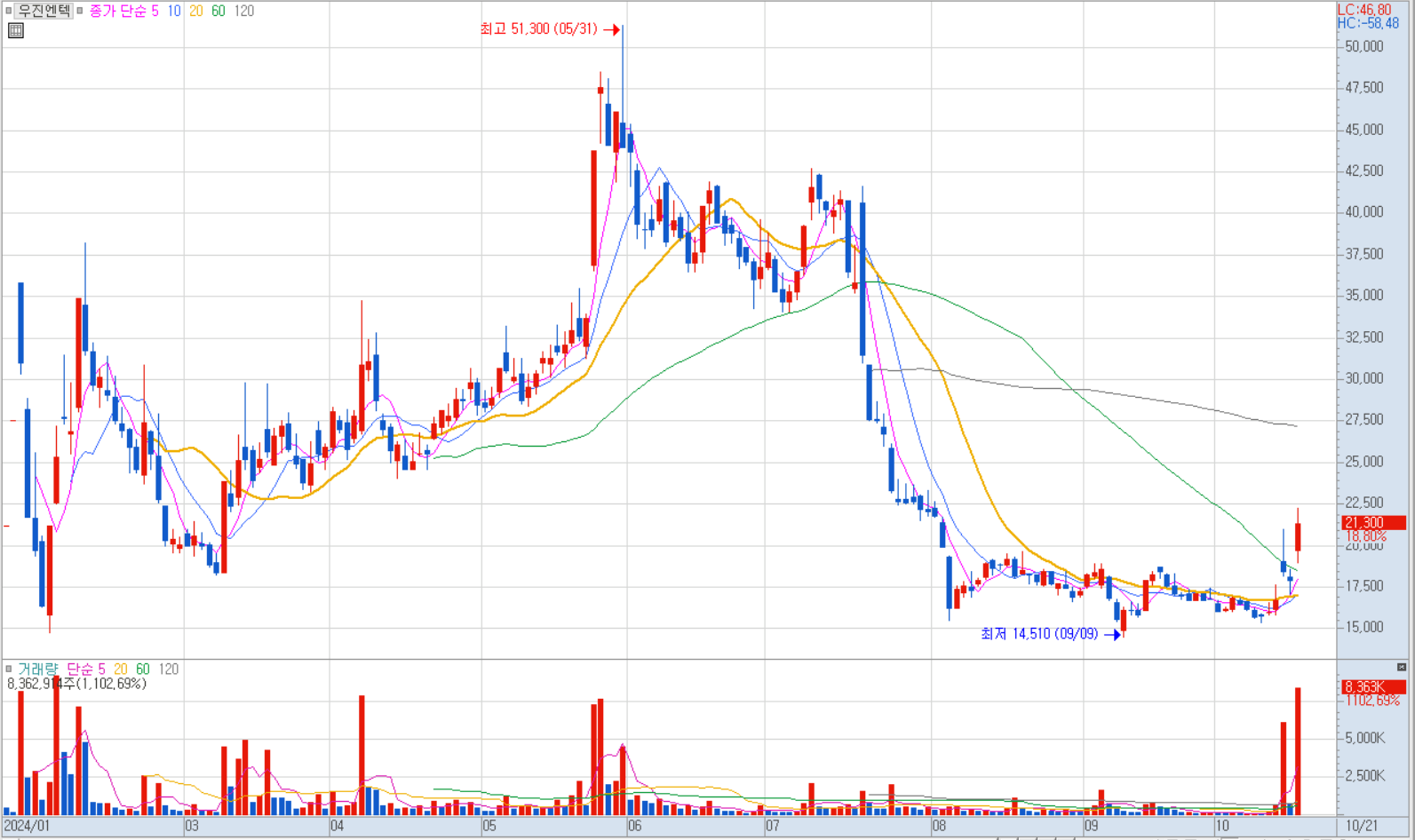Click the current price tag 21,300

(1373, 523)
